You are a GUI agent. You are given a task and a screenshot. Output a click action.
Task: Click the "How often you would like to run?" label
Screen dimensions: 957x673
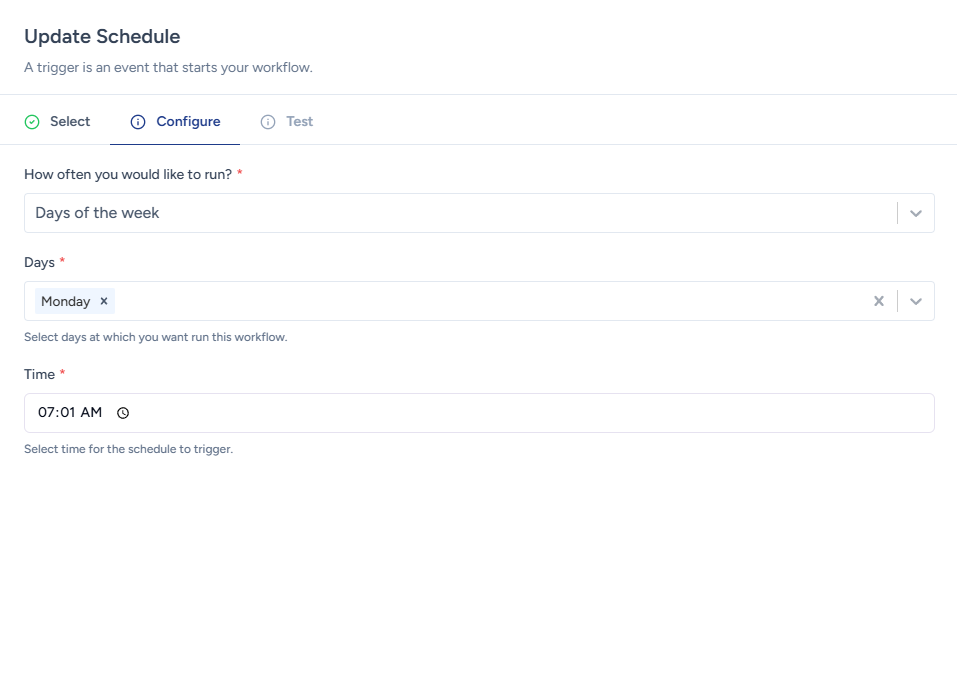(128, 174)
